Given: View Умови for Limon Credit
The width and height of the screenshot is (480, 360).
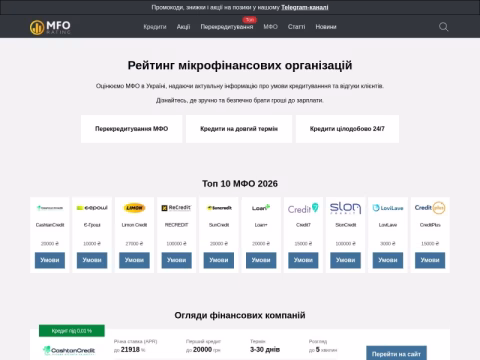Looking at the screenshot, I should tap(134, 260).
